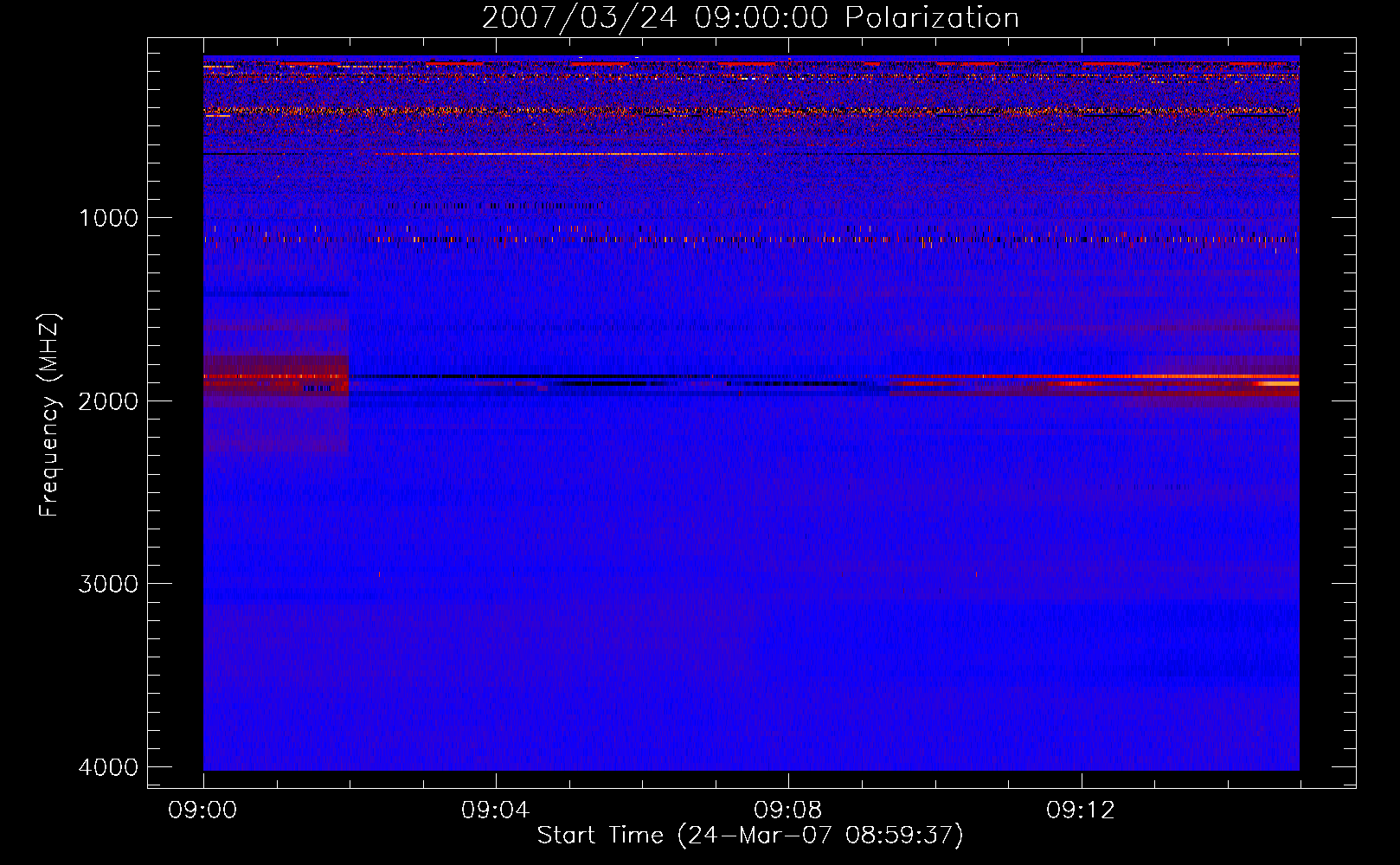Image resolution: width=1400 pixels, height=865 pixels.
Task: Click the 2000 frequency tick label
Action: [108, 400]
